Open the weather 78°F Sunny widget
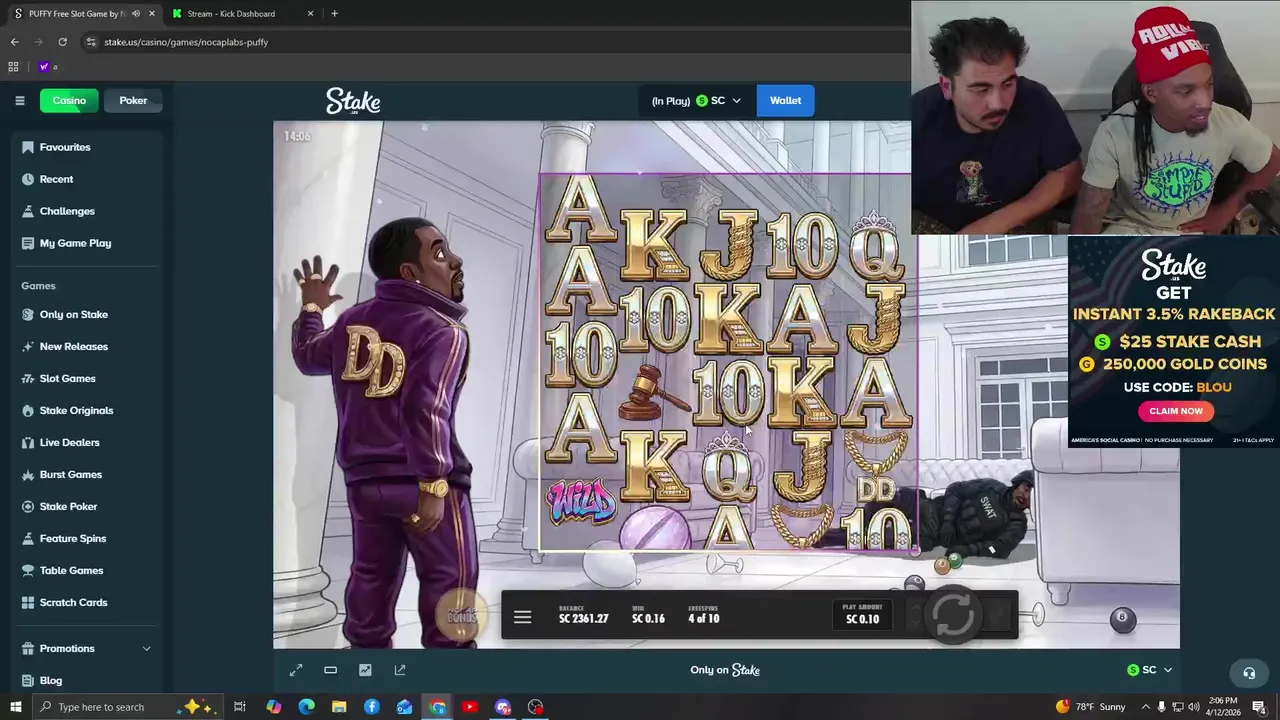Image resolution: width=1280 pixels, height=720 pixels. (x=1090, y=707)
